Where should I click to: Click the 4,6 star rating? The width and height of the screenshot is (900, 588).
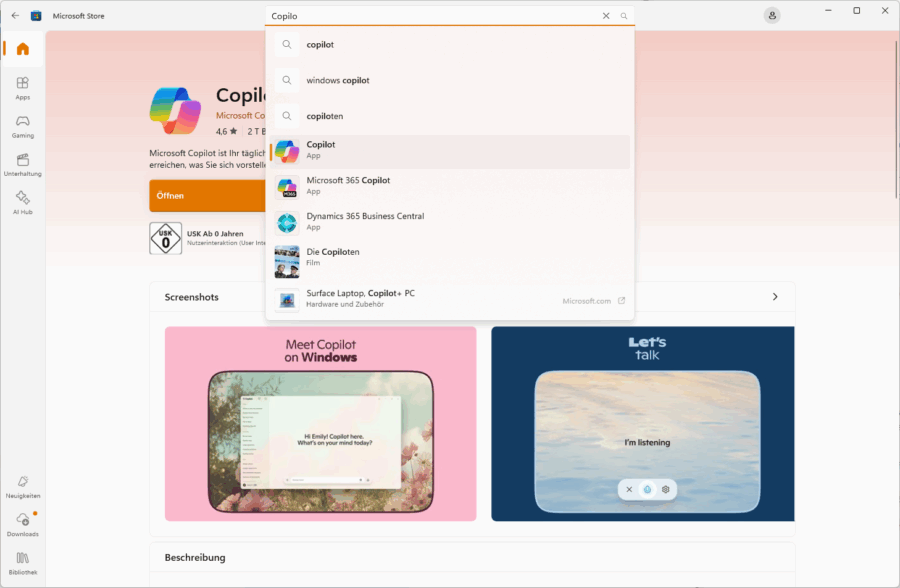(x=227, y=131)
